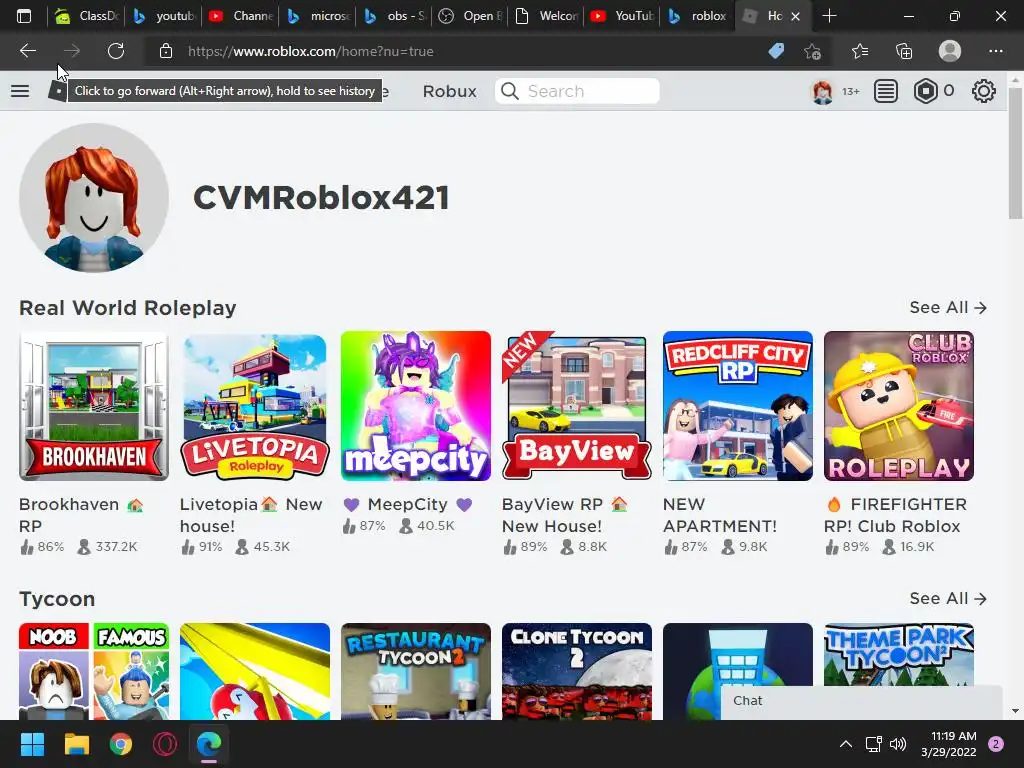Open the Robux nav link
The height and width of the screenshot is (768, 1024).
click(x=449, y=91)
